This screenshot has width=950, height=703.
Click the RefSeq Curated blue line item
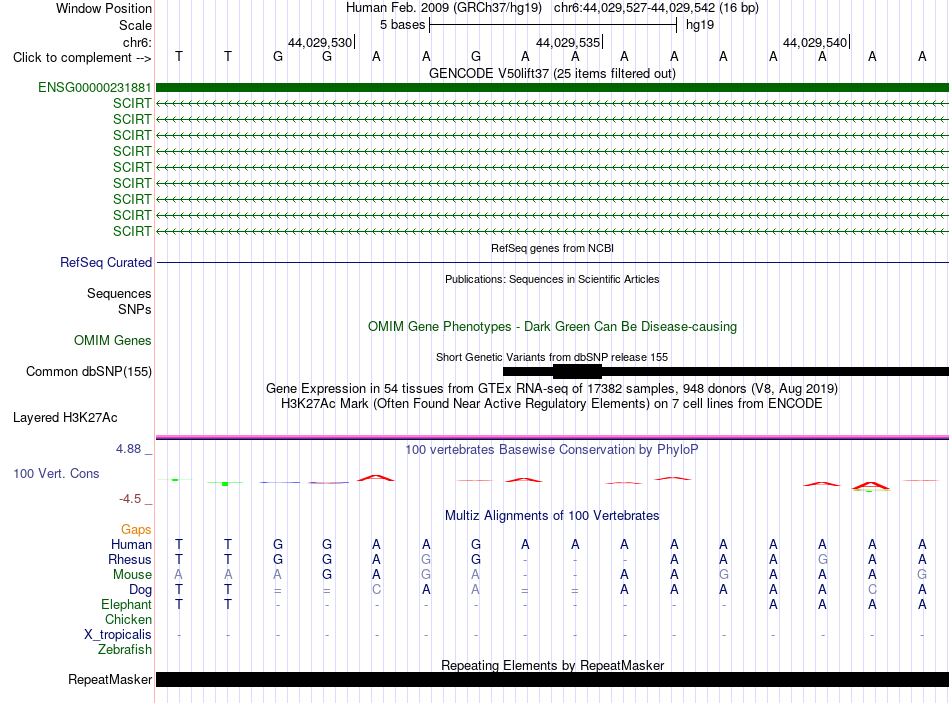coord(552,262)
